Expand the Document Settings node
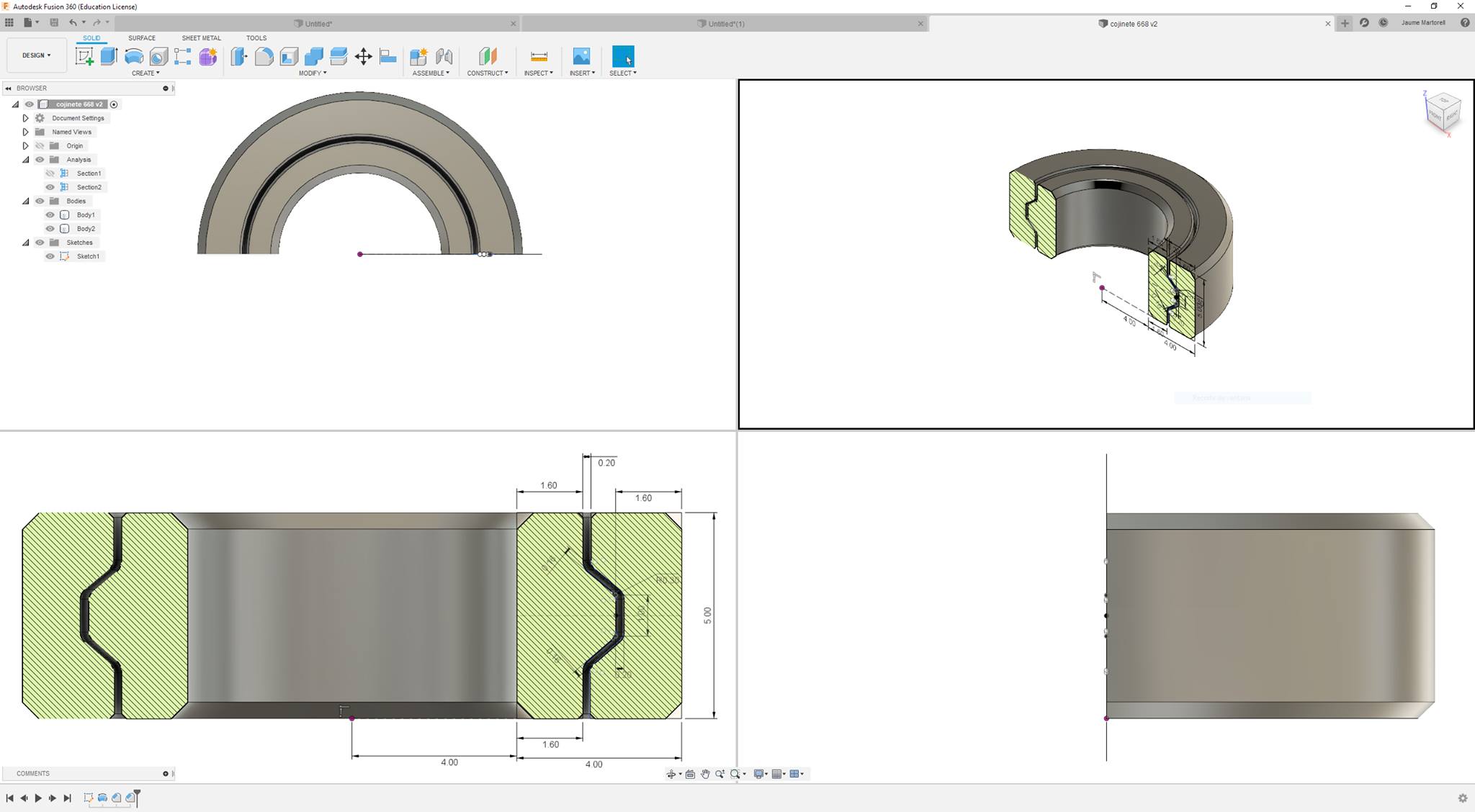The height and width of the screenshot is (812, 1475). 25,118
